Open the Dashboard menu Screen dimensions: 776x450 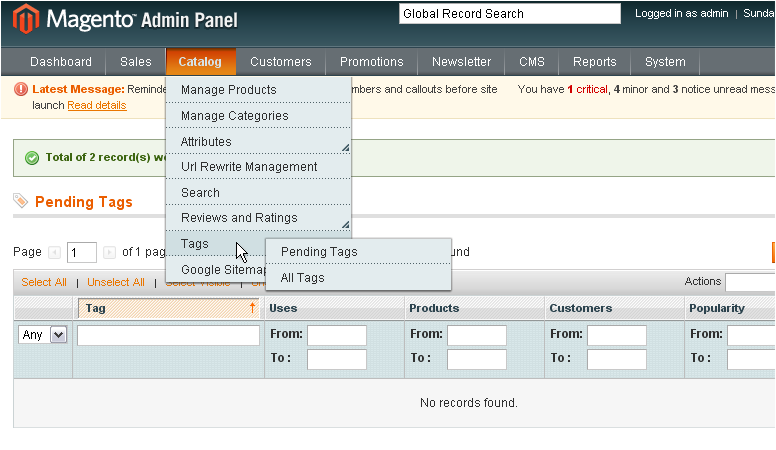pyautogui.click(x=61, y=62)
